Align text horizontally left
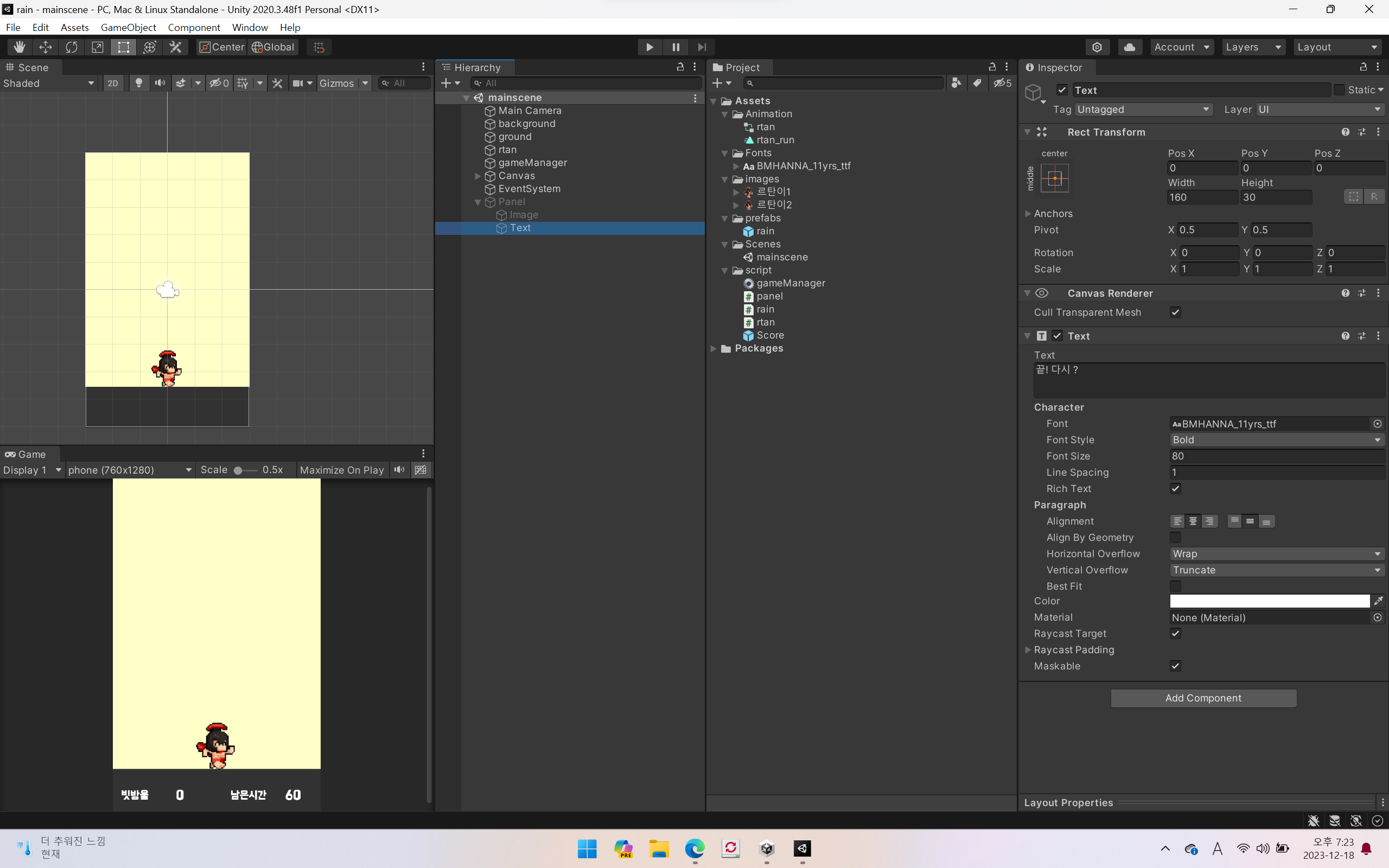Viewport: 1389px width, 868px height. (x=1178, y=521)
